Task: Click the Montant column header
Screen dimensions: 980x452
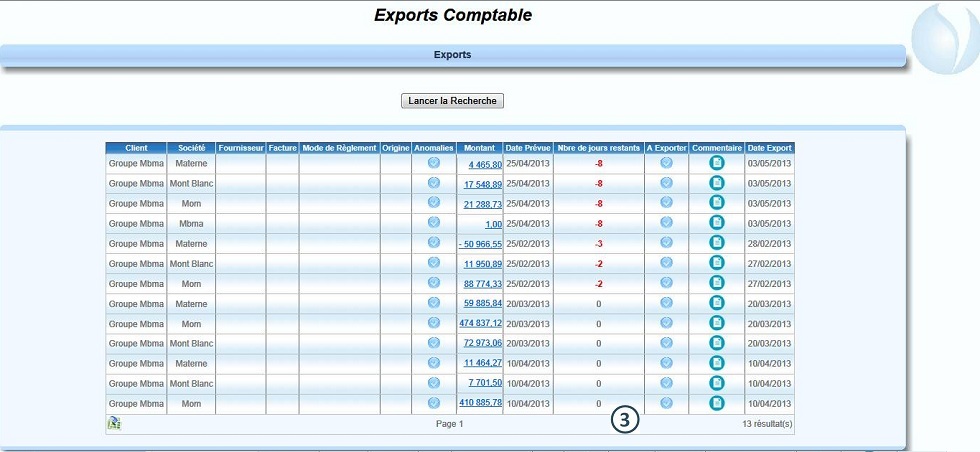Action: (x=480, y=148)
